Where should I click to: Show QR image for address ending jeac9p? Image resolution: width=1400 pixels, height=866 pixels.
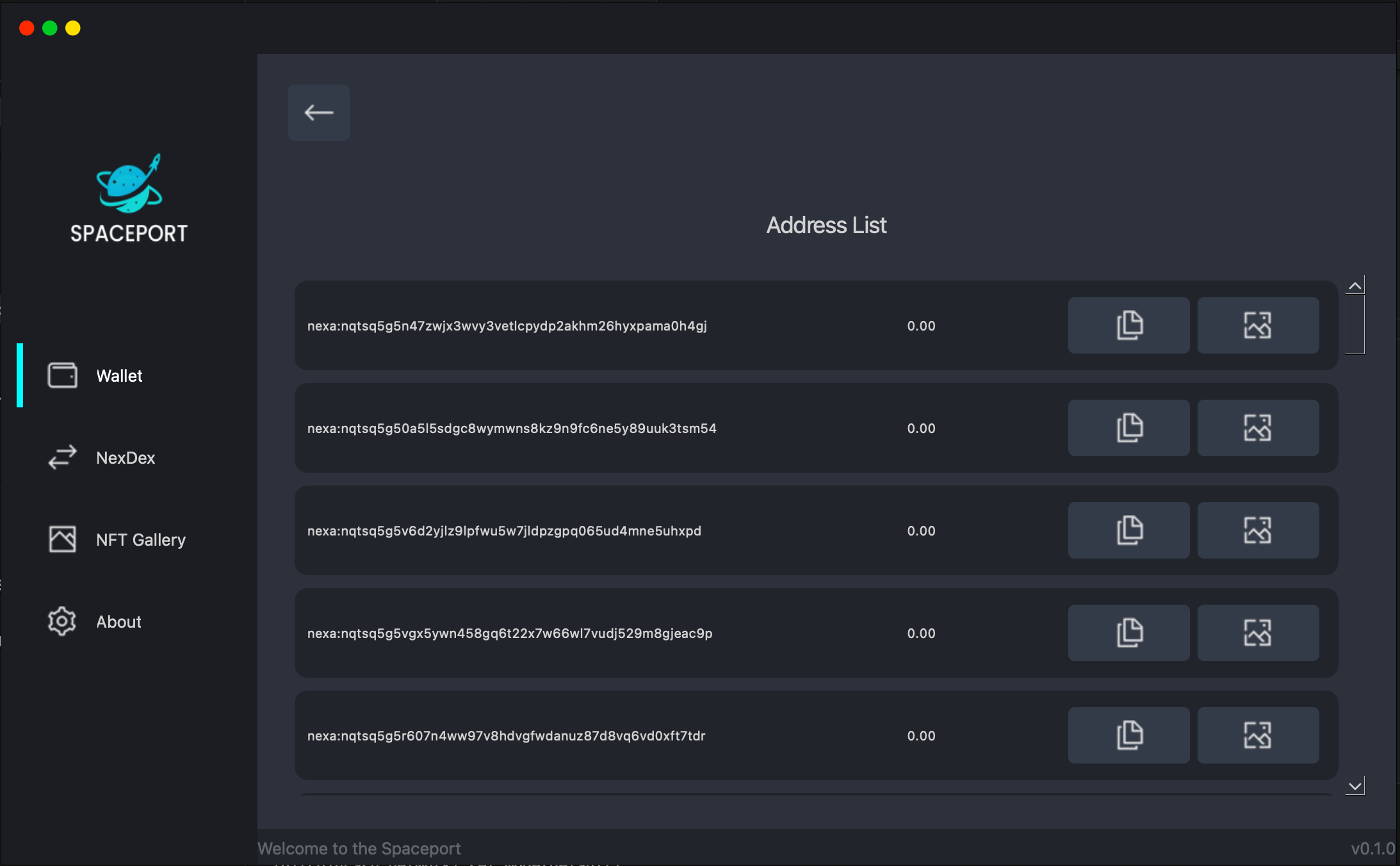pyautogui.click(x=1258, y=633)
